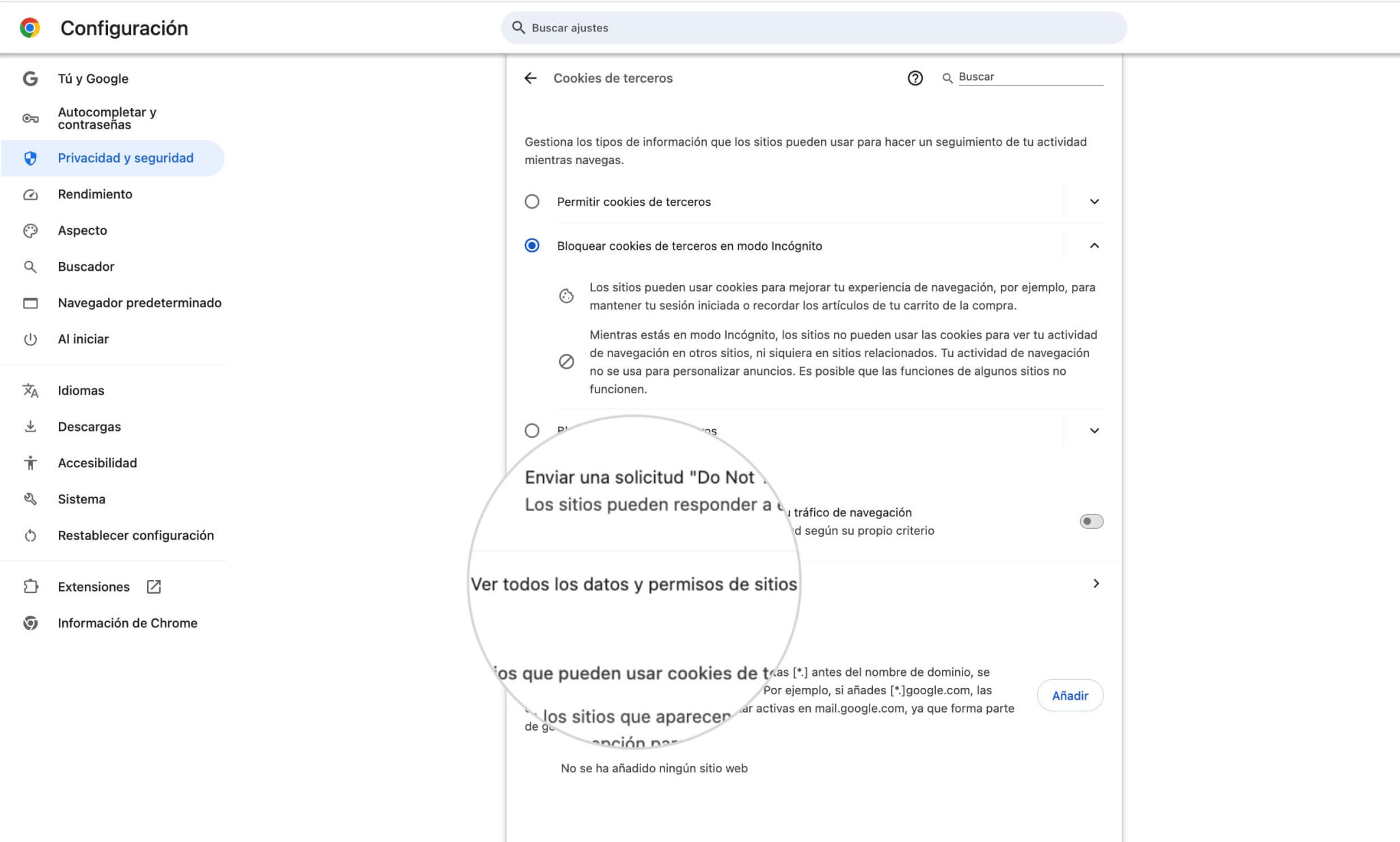Click the puzzle icon for Extensiones
This screenshot has height=842, width=1400.
[x=30, y=587]
